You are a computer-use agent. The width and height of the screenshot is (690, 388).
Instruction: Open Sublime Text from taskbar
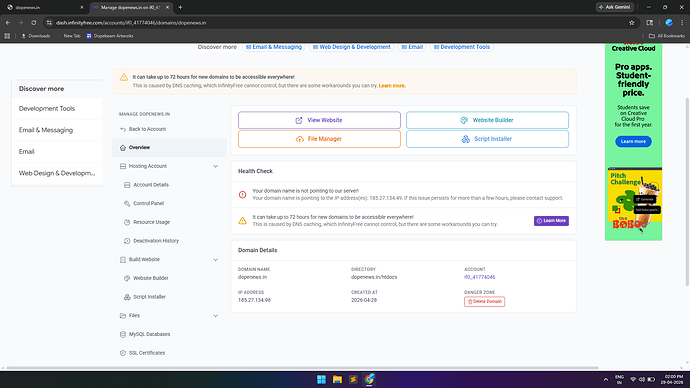coord(353,379)
